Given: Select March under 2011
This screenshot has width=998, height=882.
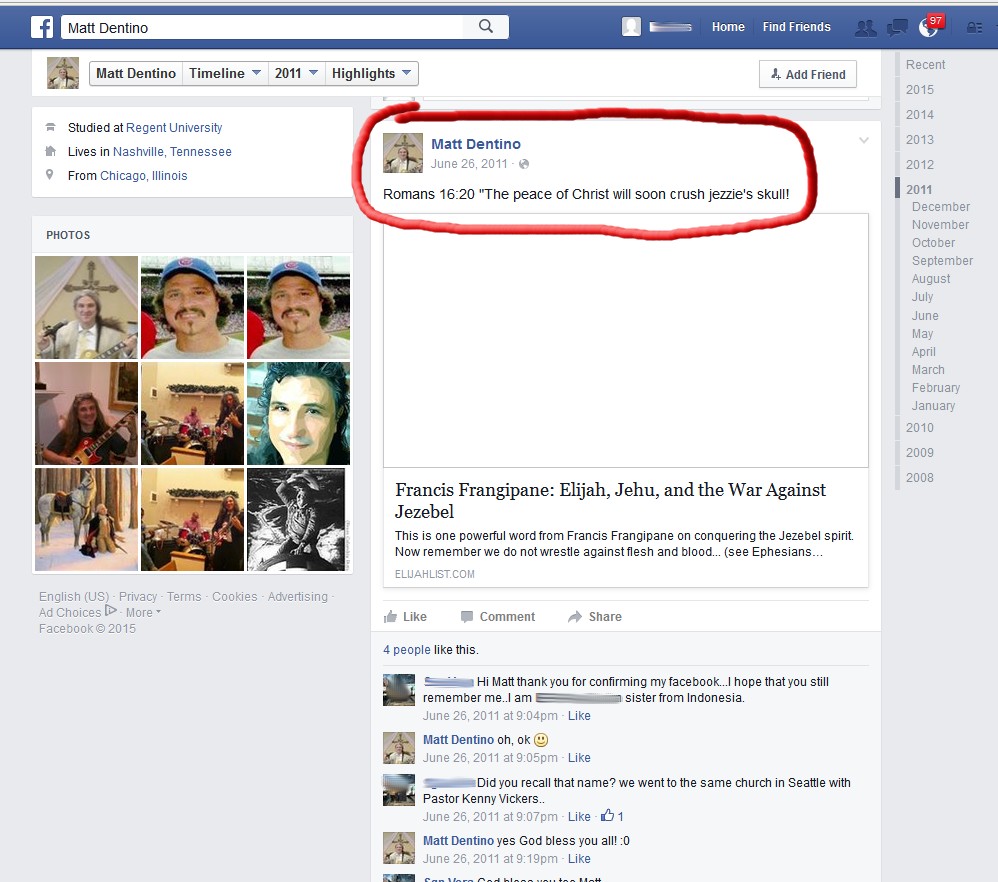Looking at the screenshot, I should tap(928, 370).
